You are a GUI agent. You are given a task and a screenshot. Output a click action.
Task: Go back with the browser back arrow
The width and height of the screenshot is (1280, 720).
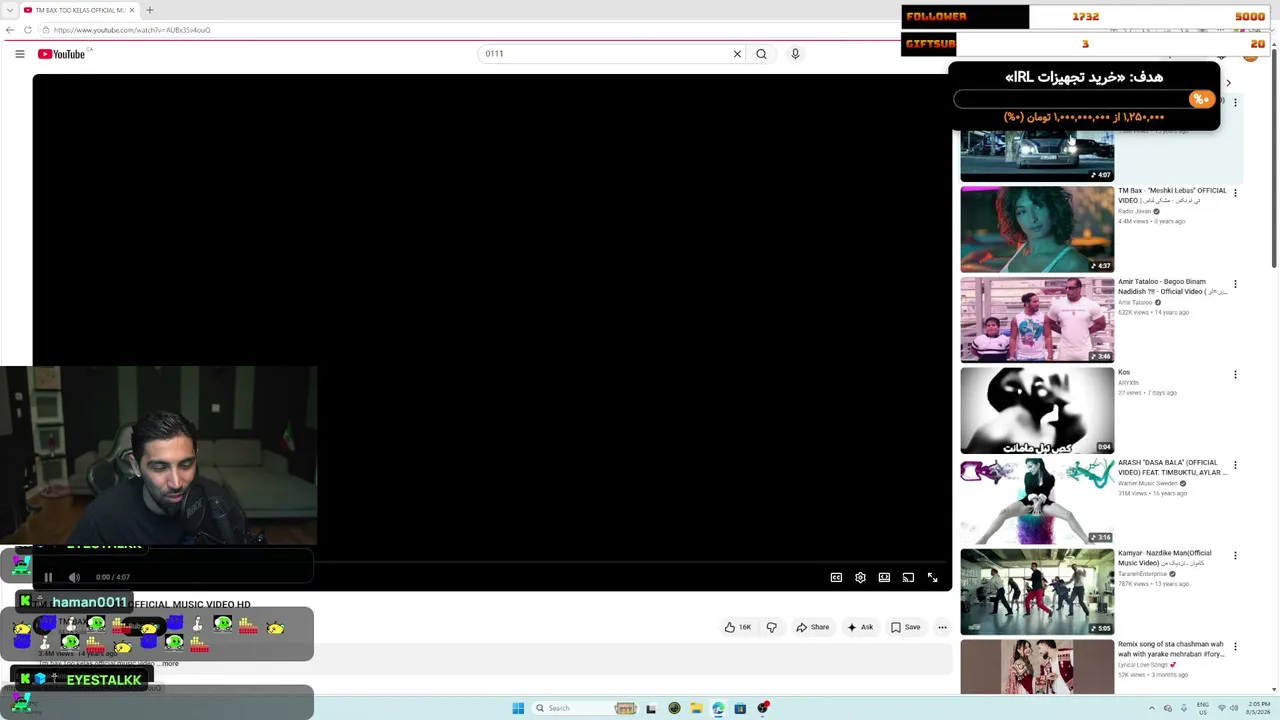coord(10,30)
